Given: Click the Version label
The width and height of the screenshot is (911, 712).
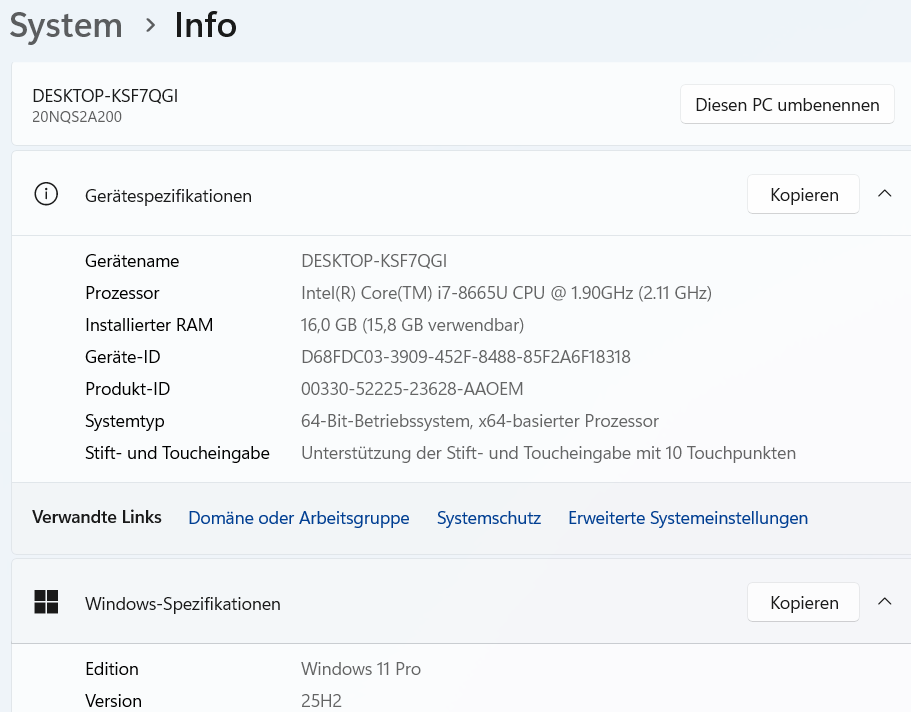Looking at the screenshot, I should [x=113, y=701].
